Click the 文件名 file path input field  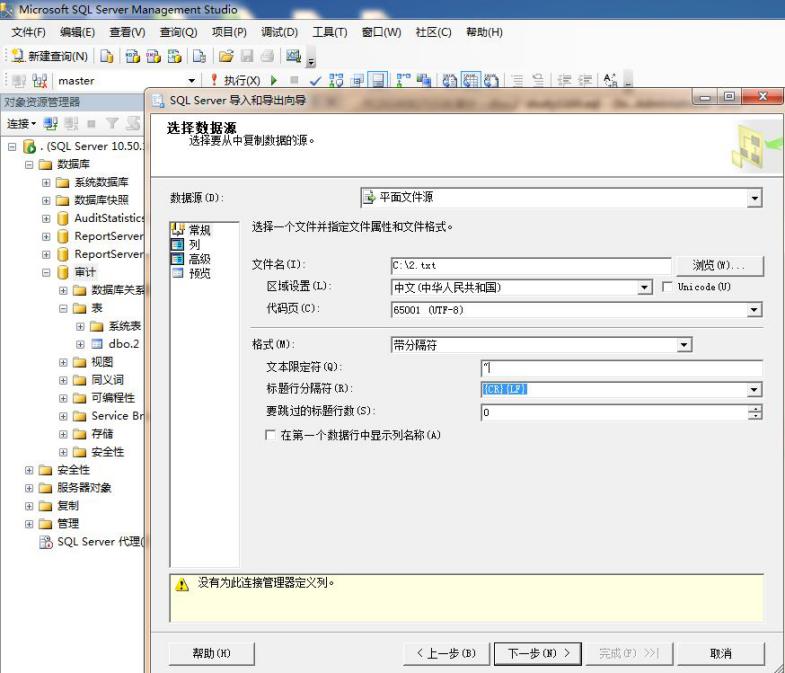tap(530, 266)
